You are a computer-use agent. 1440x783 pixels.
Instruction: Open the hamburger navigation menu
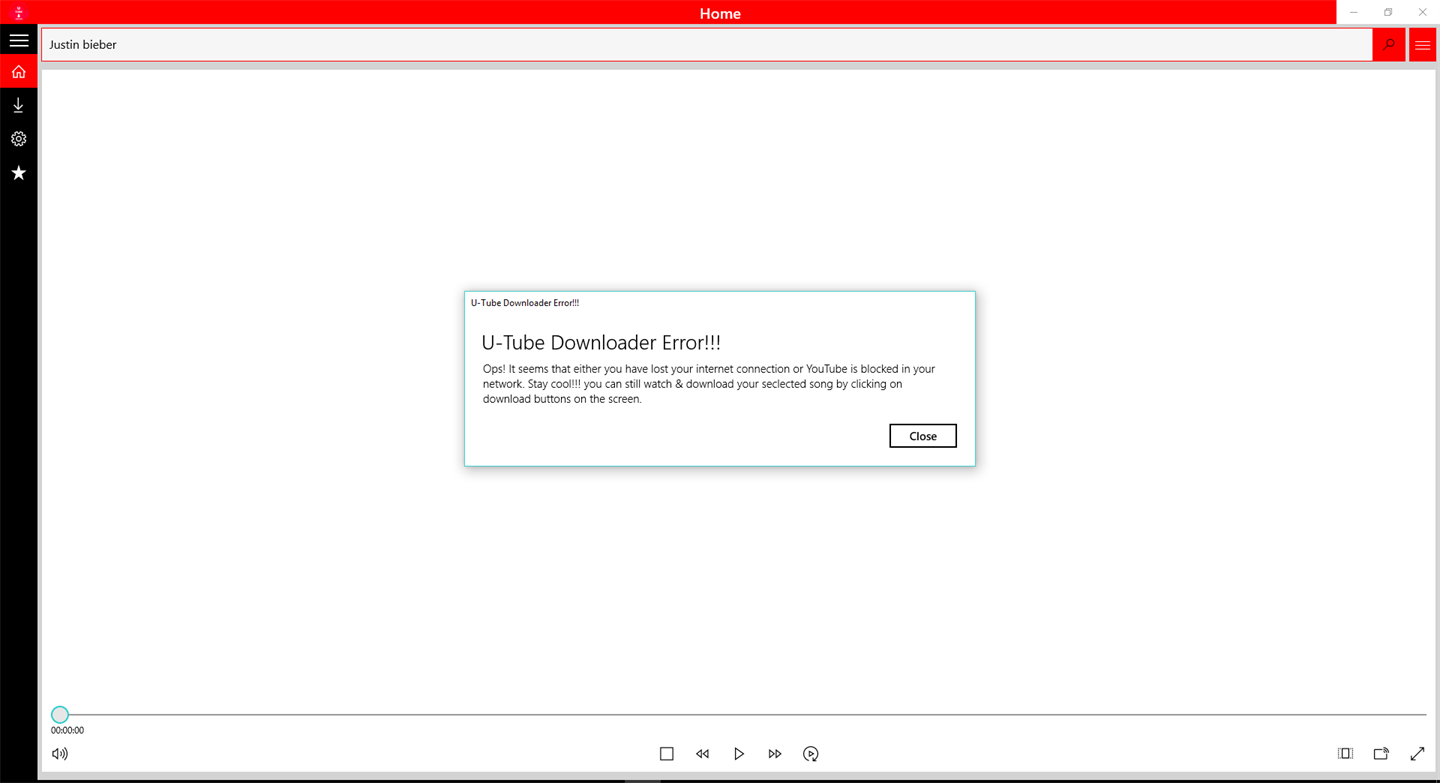(19, 41)
